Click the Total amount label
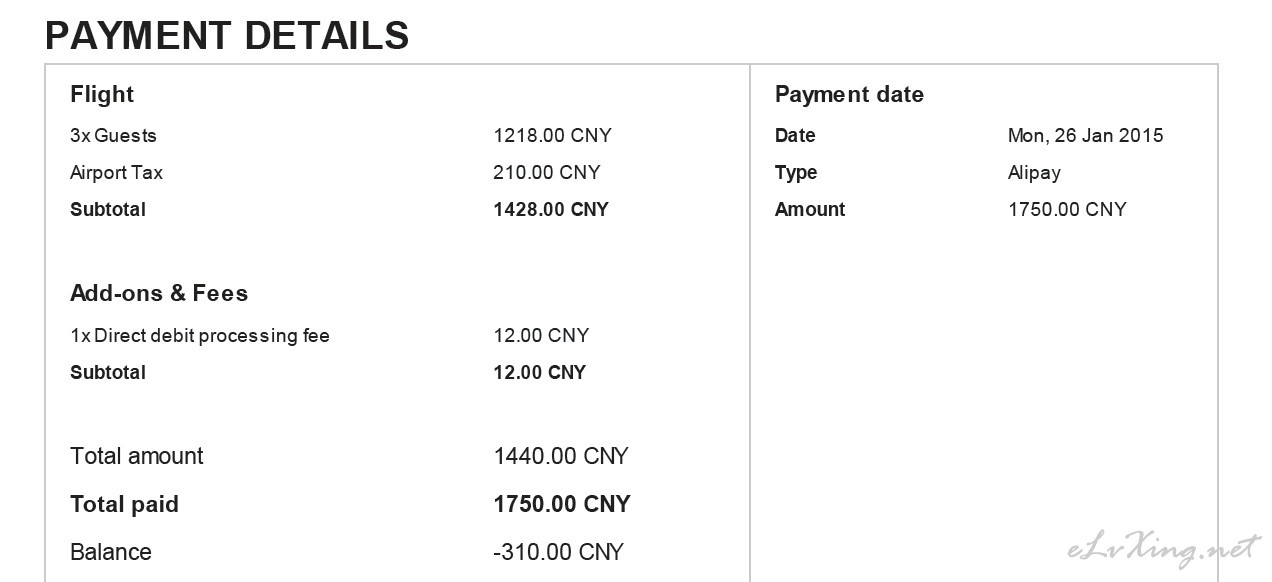Screen dimensions: 1272x582 (137, 456)
